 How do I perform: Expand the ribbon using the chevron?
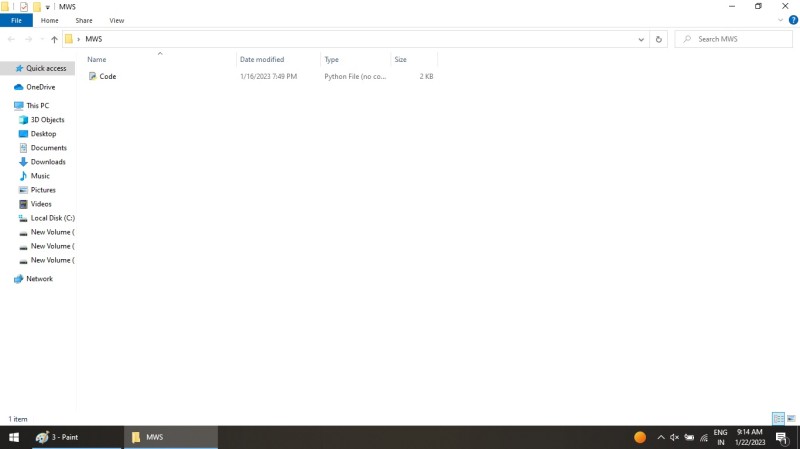pos(780,20)
